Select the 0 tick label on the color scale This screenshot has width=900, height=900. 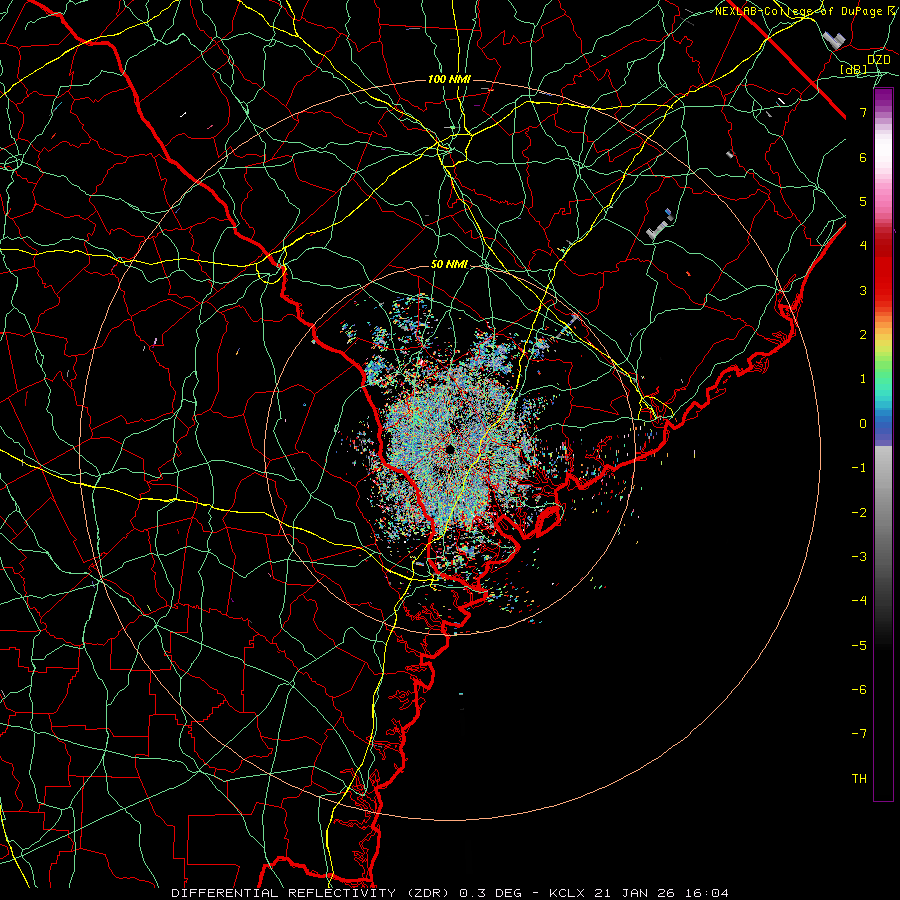863,424
